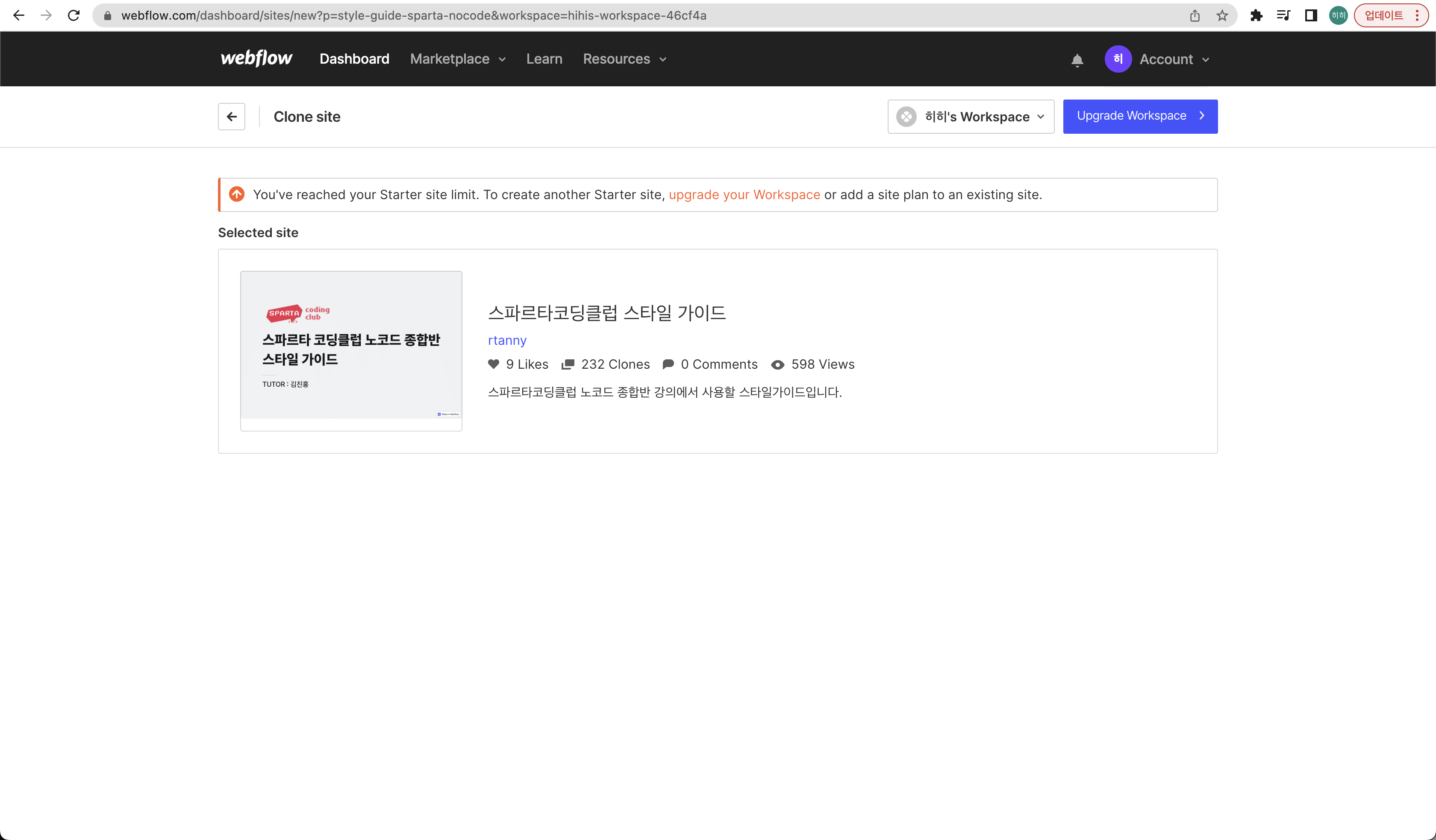
Task: Open the Chrome profile avatar
Action: pos(1338,15)
